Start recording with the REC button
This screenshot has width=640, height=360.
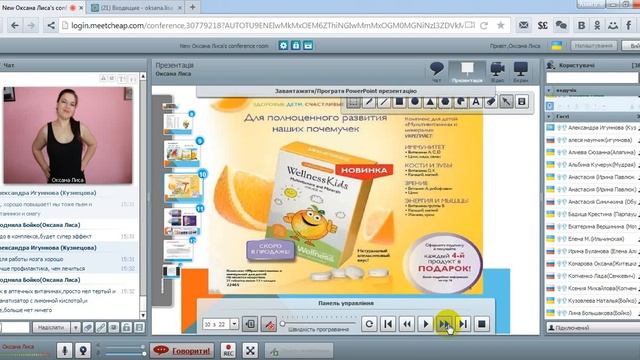pyautogui.click(x=228, y=350)
